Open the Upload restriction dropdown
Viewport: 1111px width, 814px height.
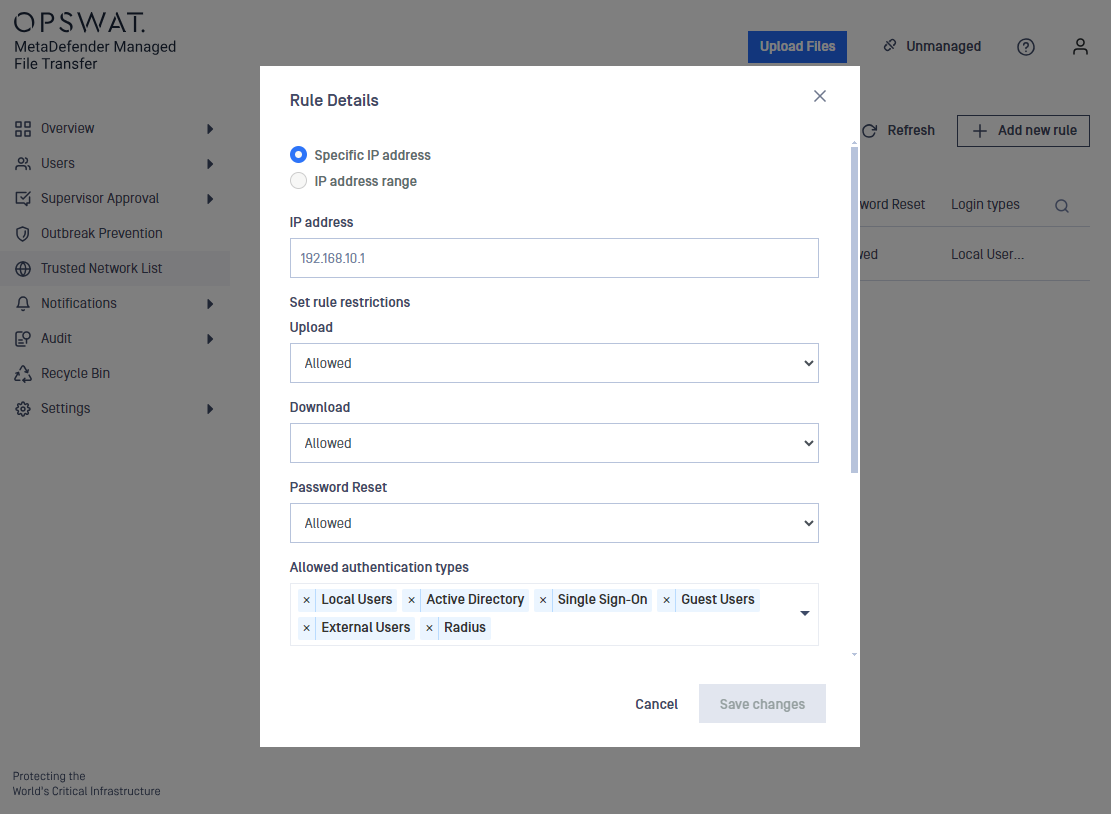click(x=554, y=363)
